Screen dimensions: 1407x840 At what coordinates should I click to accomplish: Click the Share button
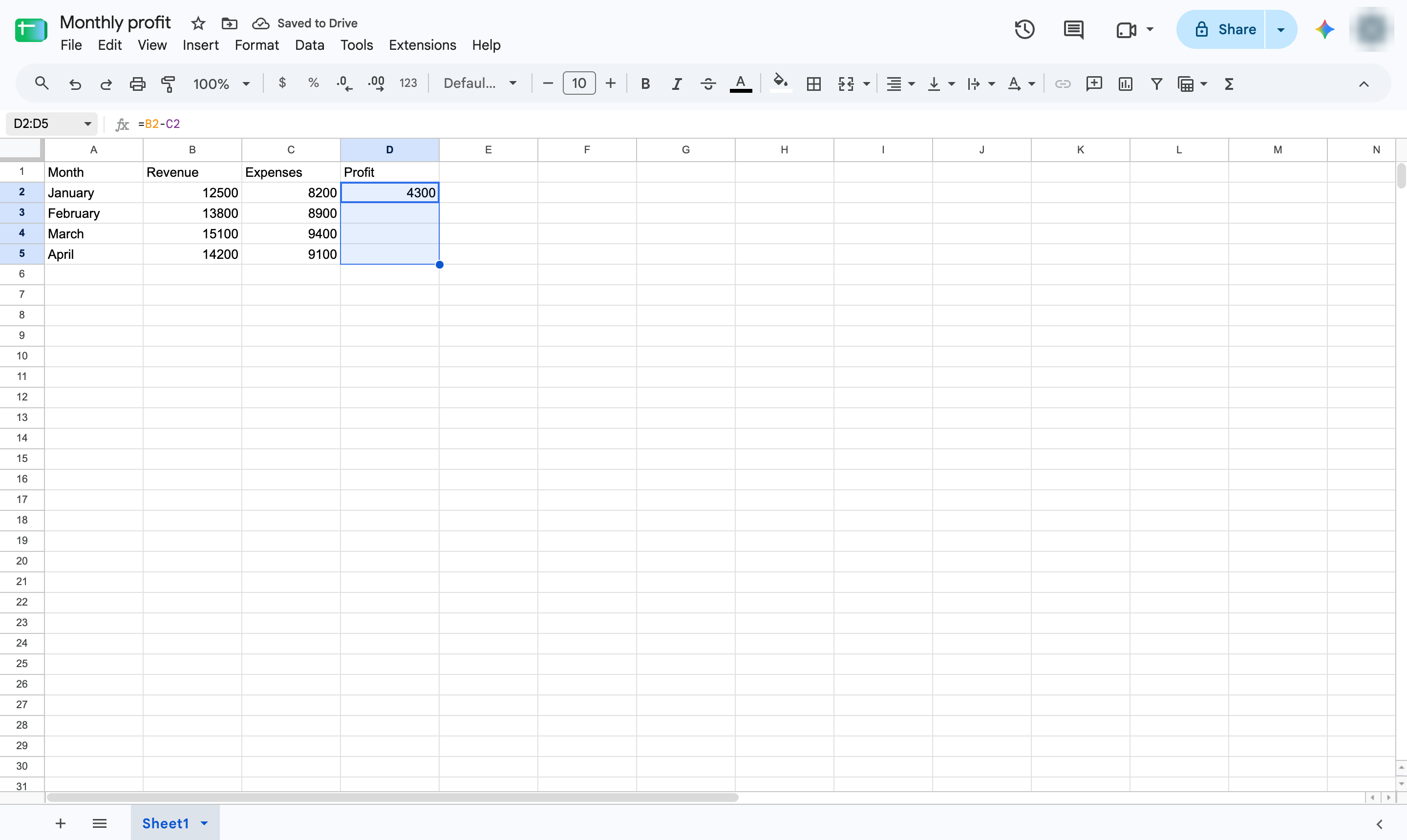(x=1220, y=29)
